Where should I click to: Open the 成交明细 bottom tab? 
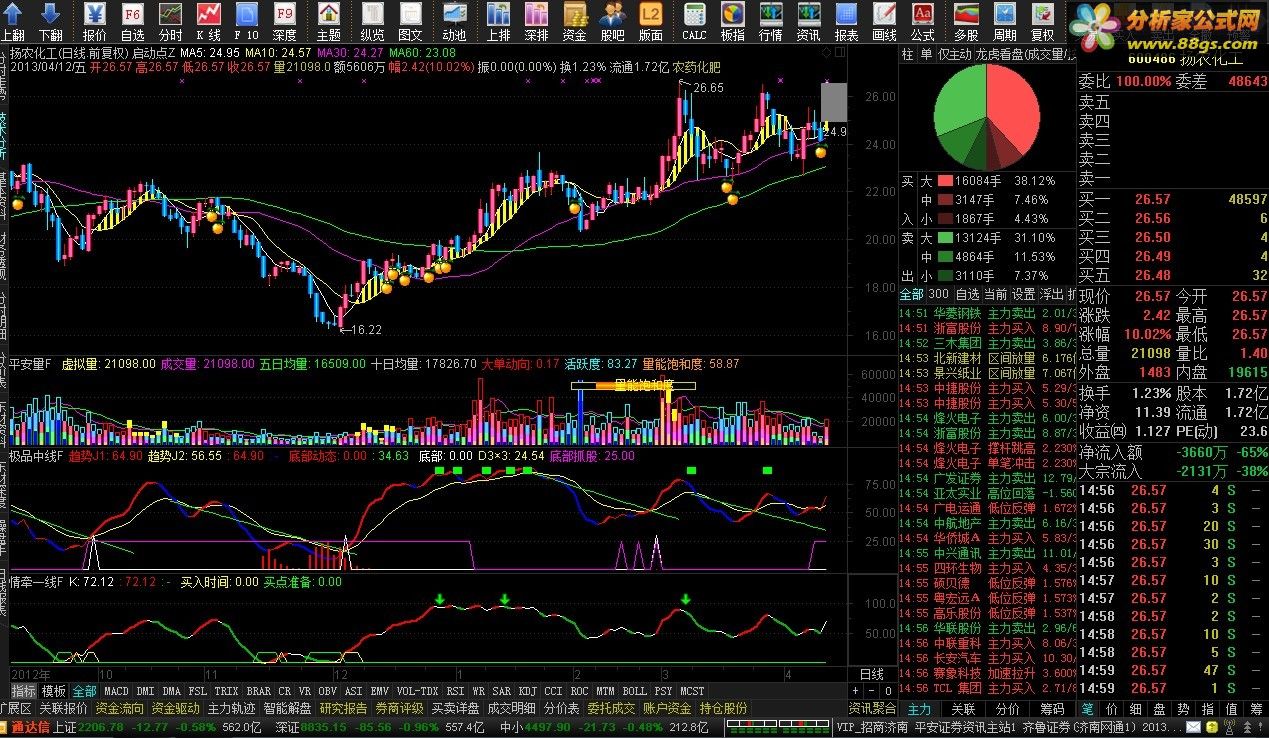click(x=512, y=708)
